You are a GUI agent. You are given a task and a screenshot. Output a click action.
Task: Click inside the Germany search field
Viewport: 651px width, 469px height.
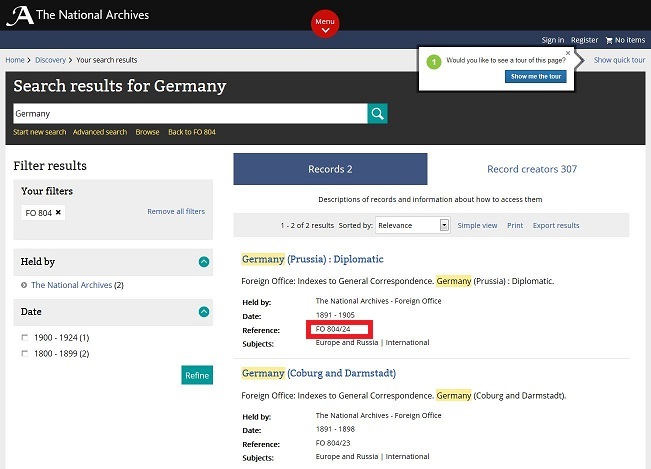(190, 114)
